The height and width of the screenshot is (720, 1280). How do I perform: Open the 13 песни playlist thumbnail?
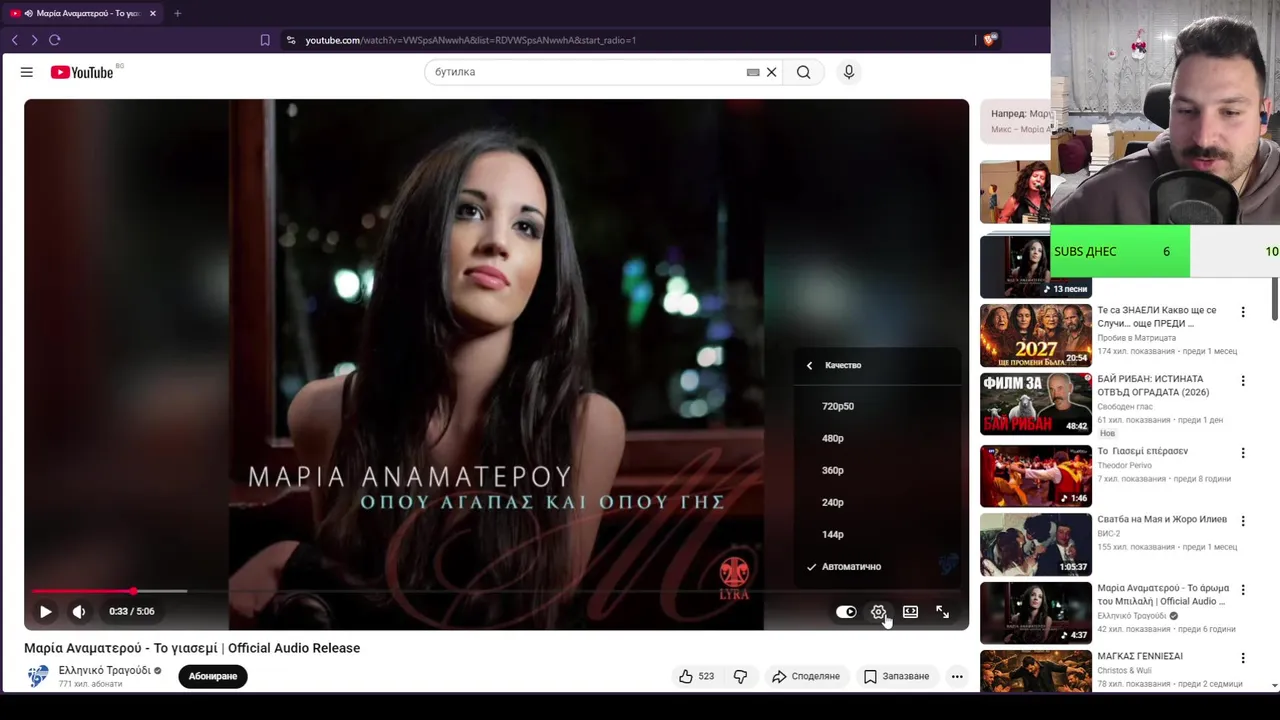[x=1036, y=266]
